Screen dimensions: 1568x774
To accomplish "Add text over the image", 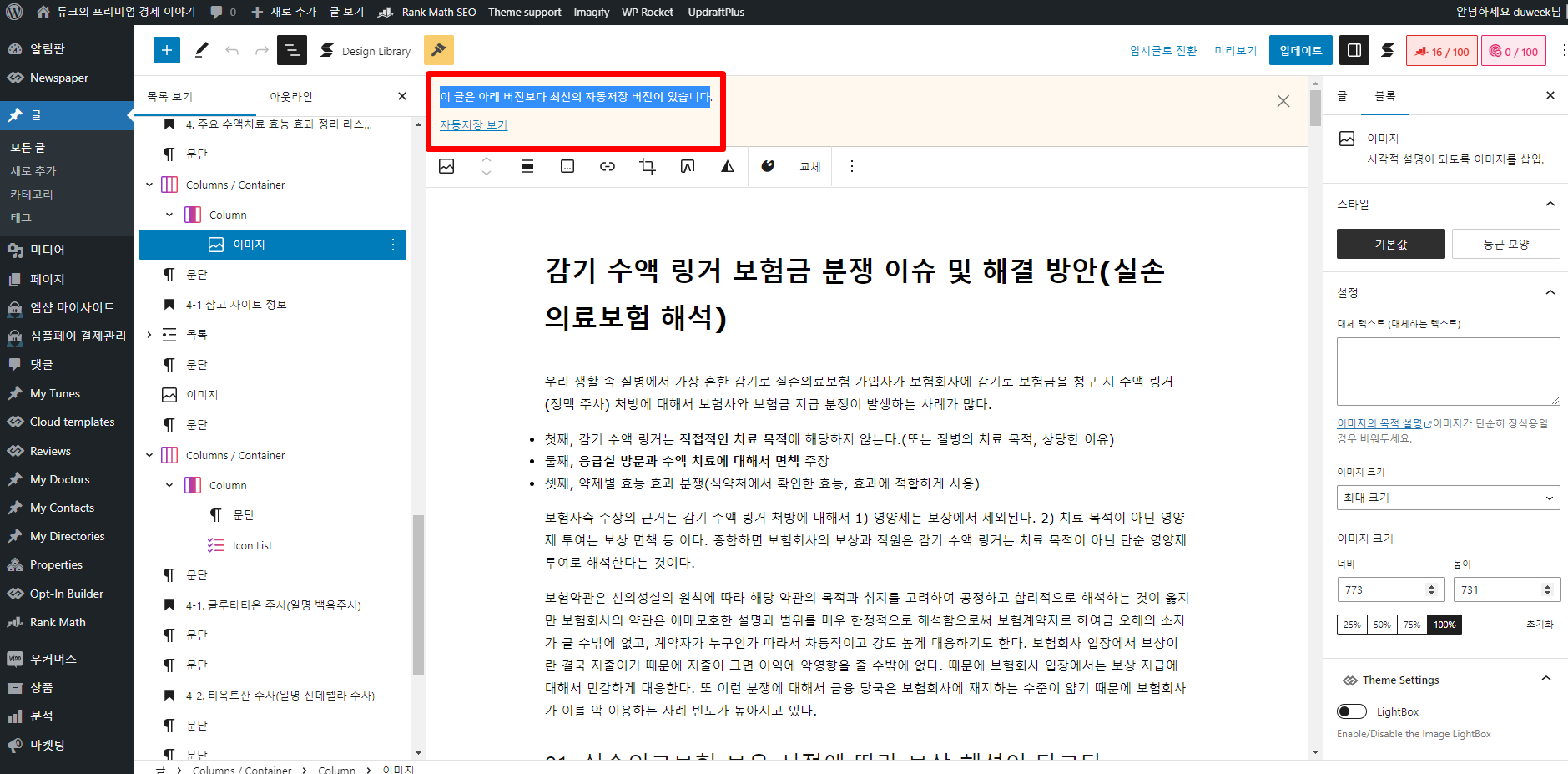I will tap(688, 166).
